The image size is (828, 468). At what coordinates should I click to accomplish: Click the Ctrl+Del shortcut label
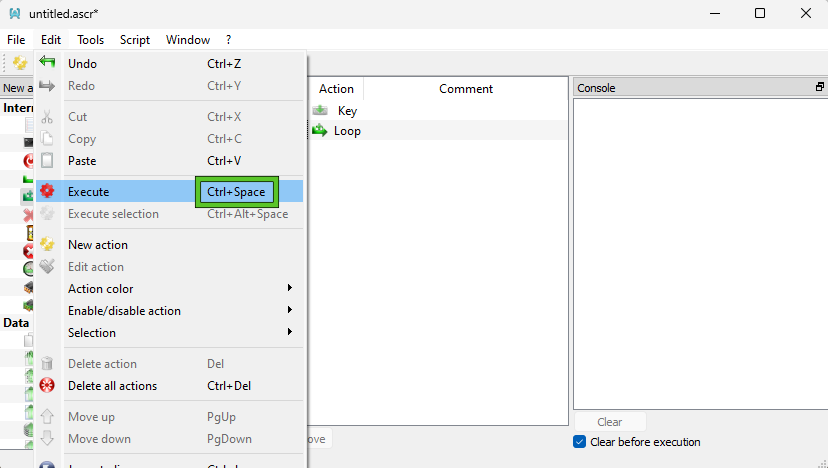[229, 386]
